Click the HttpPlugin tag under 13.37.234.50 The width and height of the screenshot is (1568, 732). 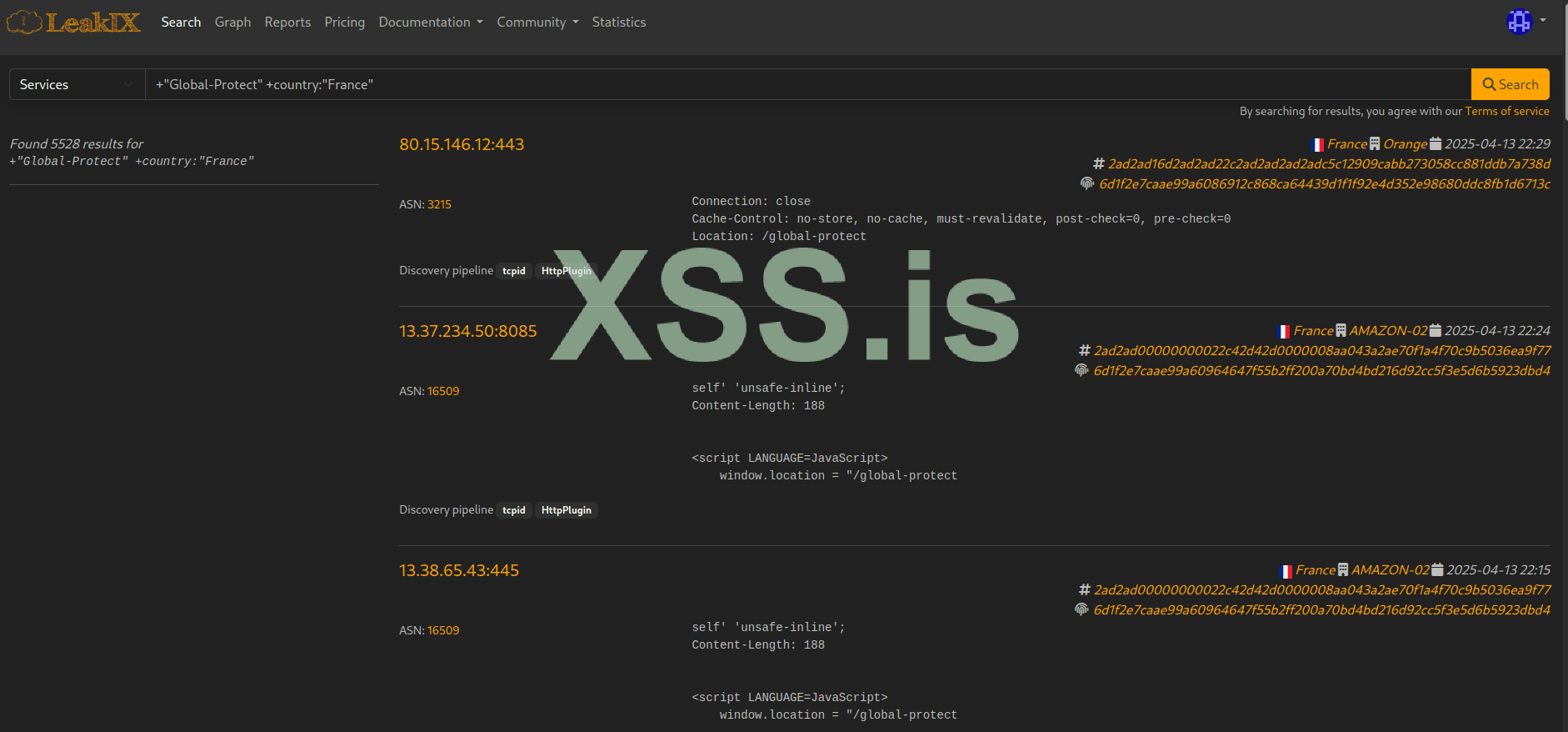567,510
